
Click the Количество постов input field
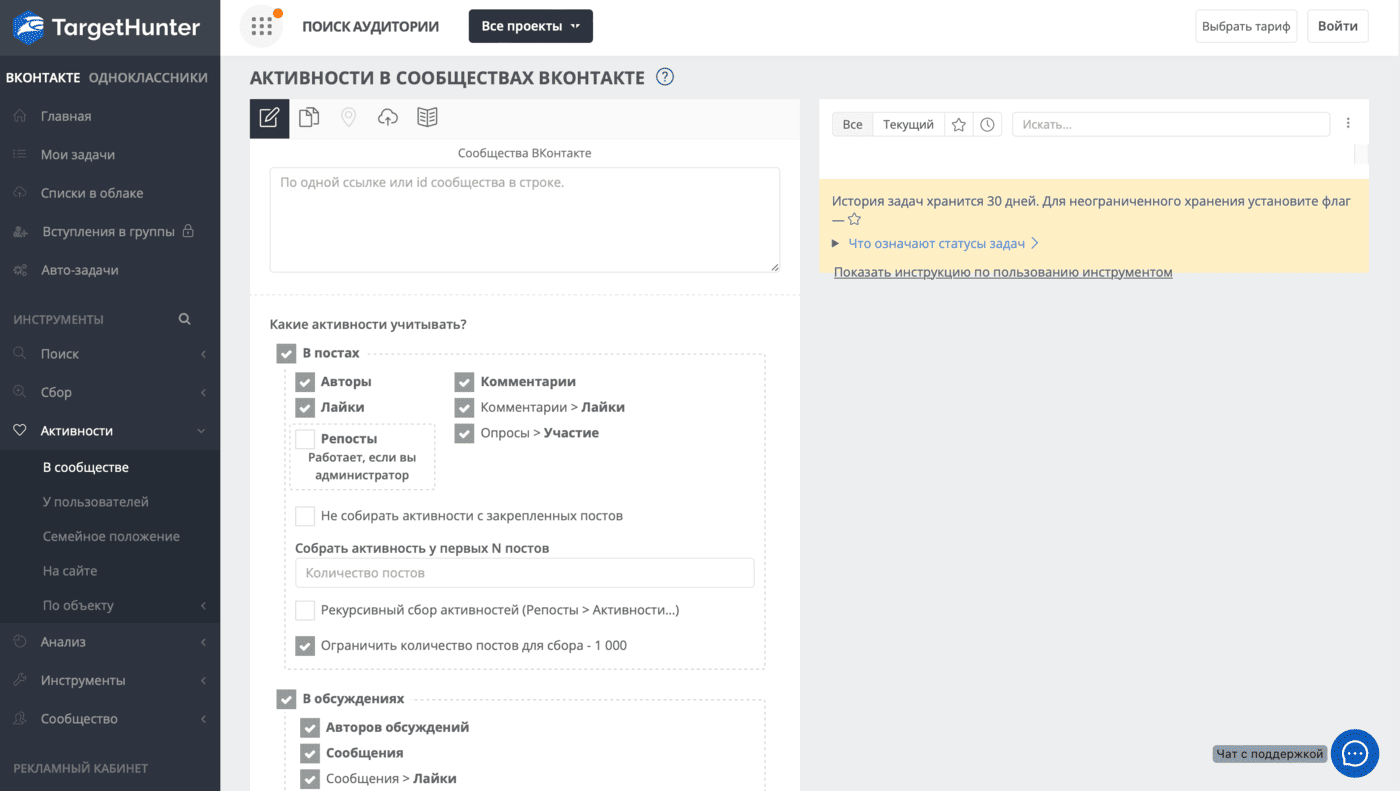[525, 573]
